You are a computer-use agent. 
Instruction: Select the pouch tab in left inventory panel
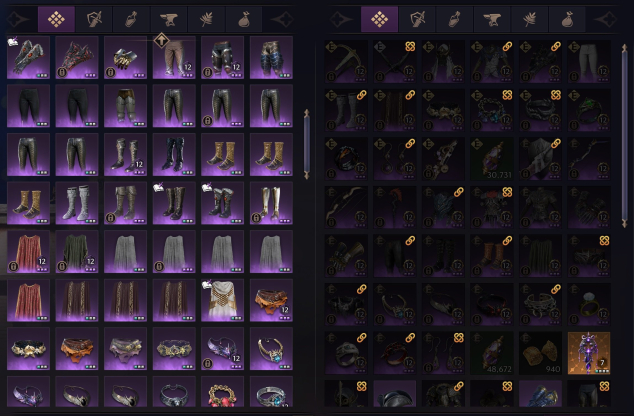pyautogui.click(x=244, y=19)
